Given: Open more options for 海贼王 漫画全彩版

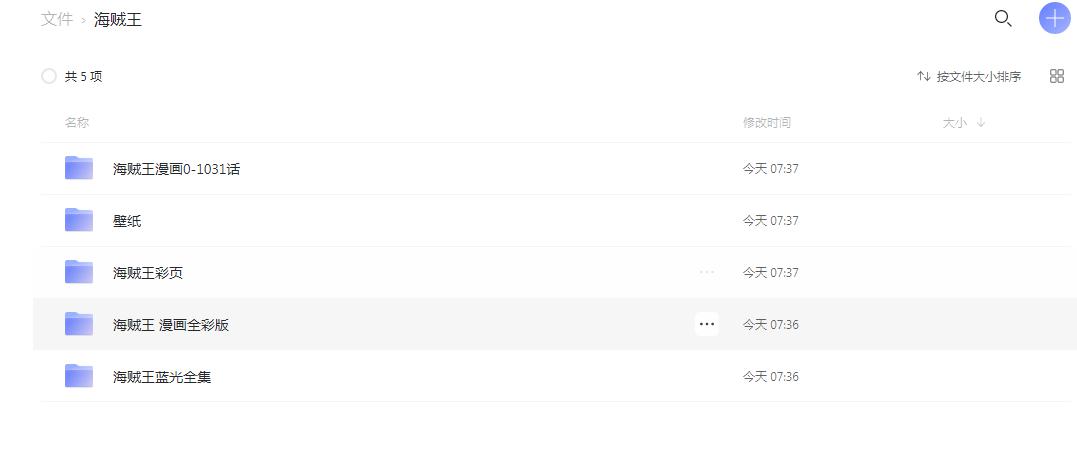Looking at the screenshot, I should click(x=707, y=324).
